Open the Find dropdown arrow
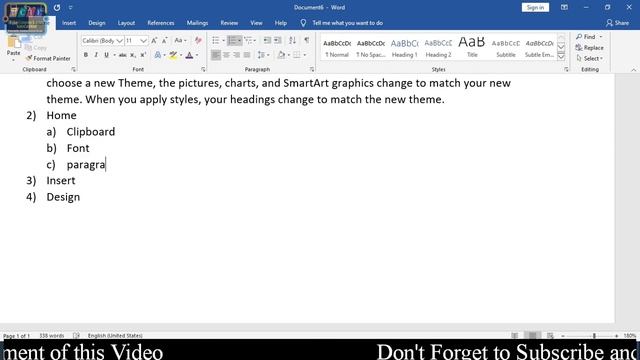 601,37
